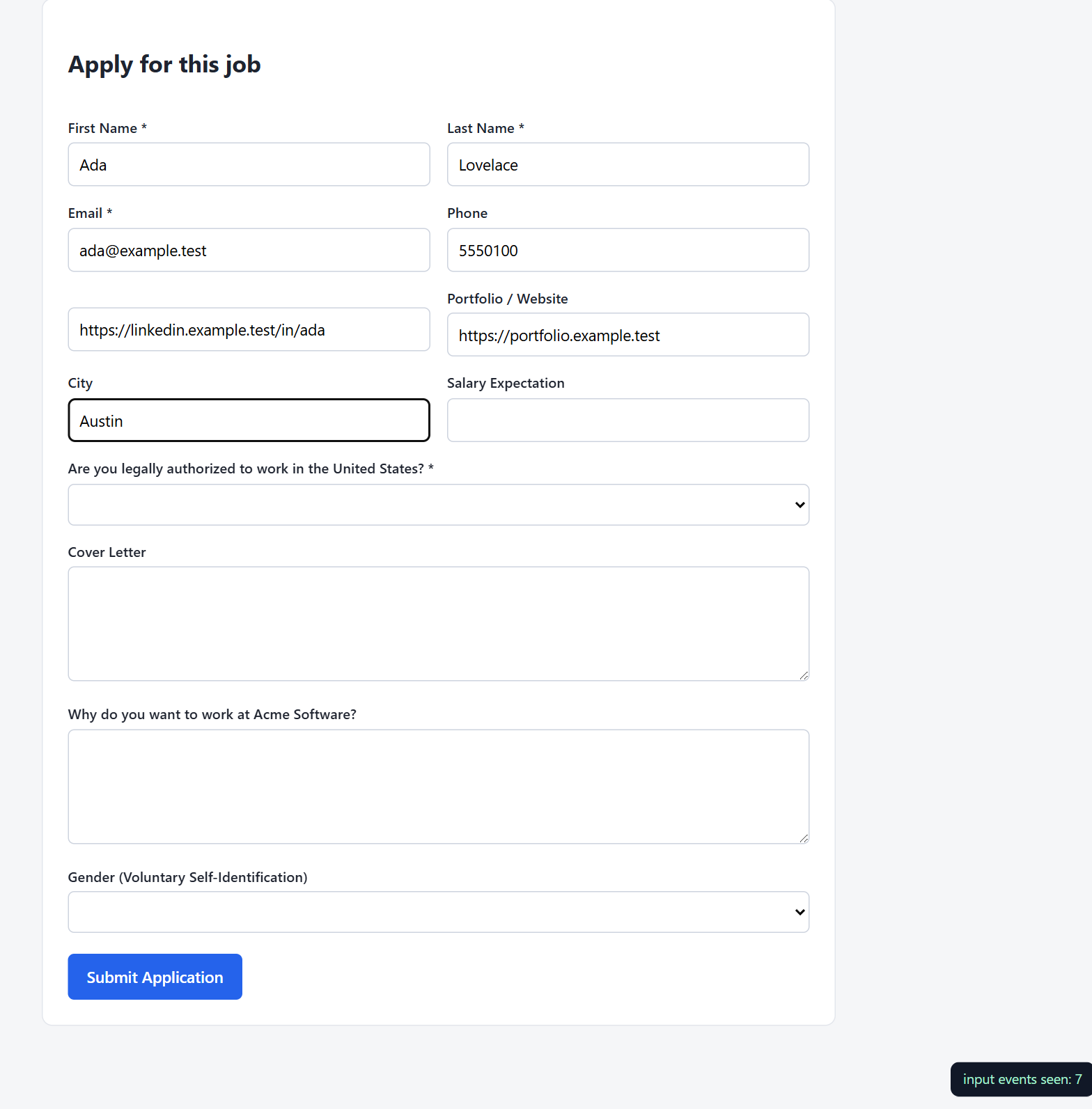
Task: Open the Gender self-identification dropdown
Action: click(x=439, y=912)
